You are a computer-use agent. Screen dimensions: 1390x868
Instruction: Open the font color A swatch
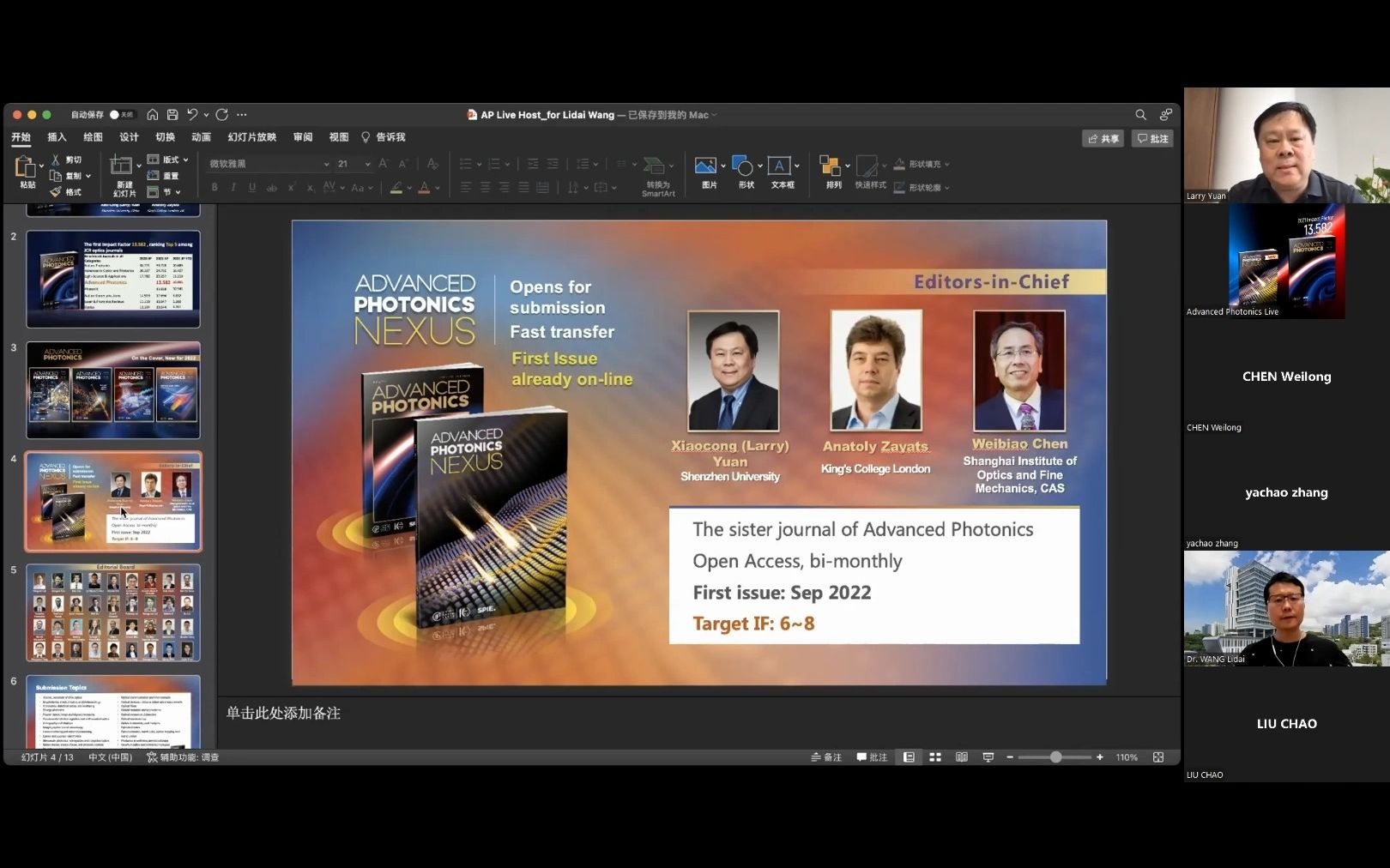[x=424, y=187]
